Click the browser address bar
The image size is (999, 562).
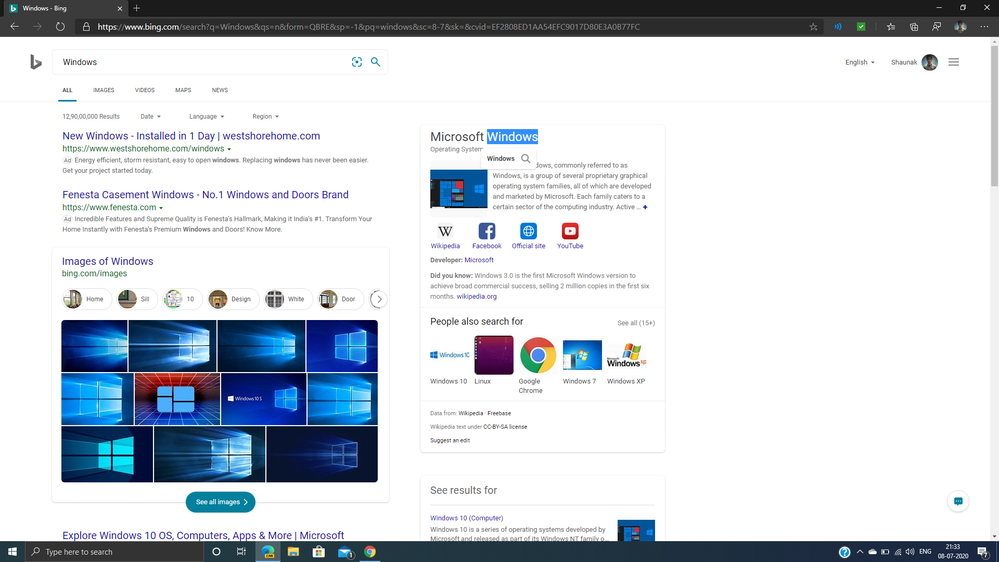coord(446,27)
